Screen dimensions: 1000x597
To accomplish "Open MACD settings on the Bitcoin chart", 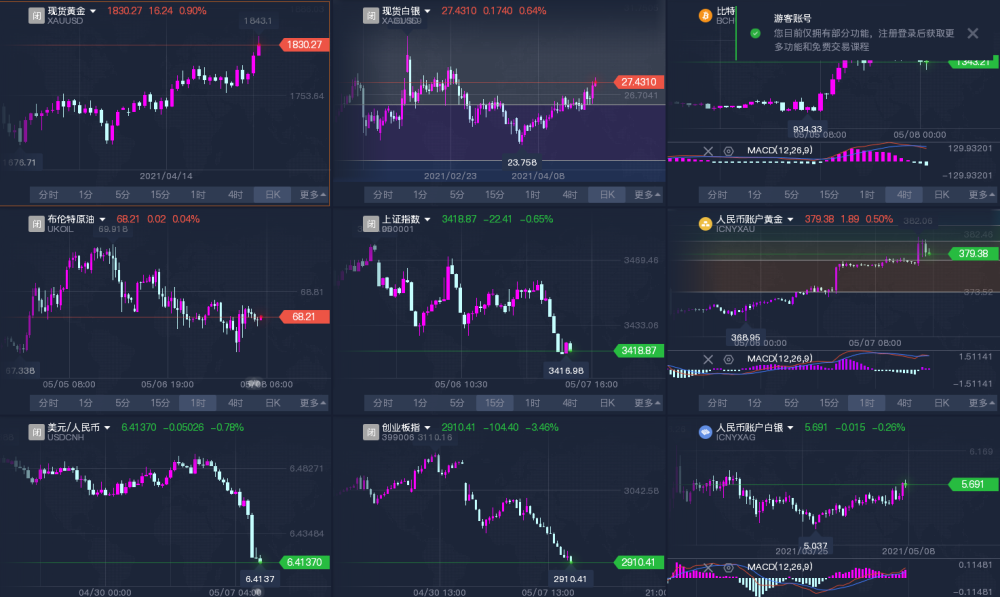I will point(728,151).
